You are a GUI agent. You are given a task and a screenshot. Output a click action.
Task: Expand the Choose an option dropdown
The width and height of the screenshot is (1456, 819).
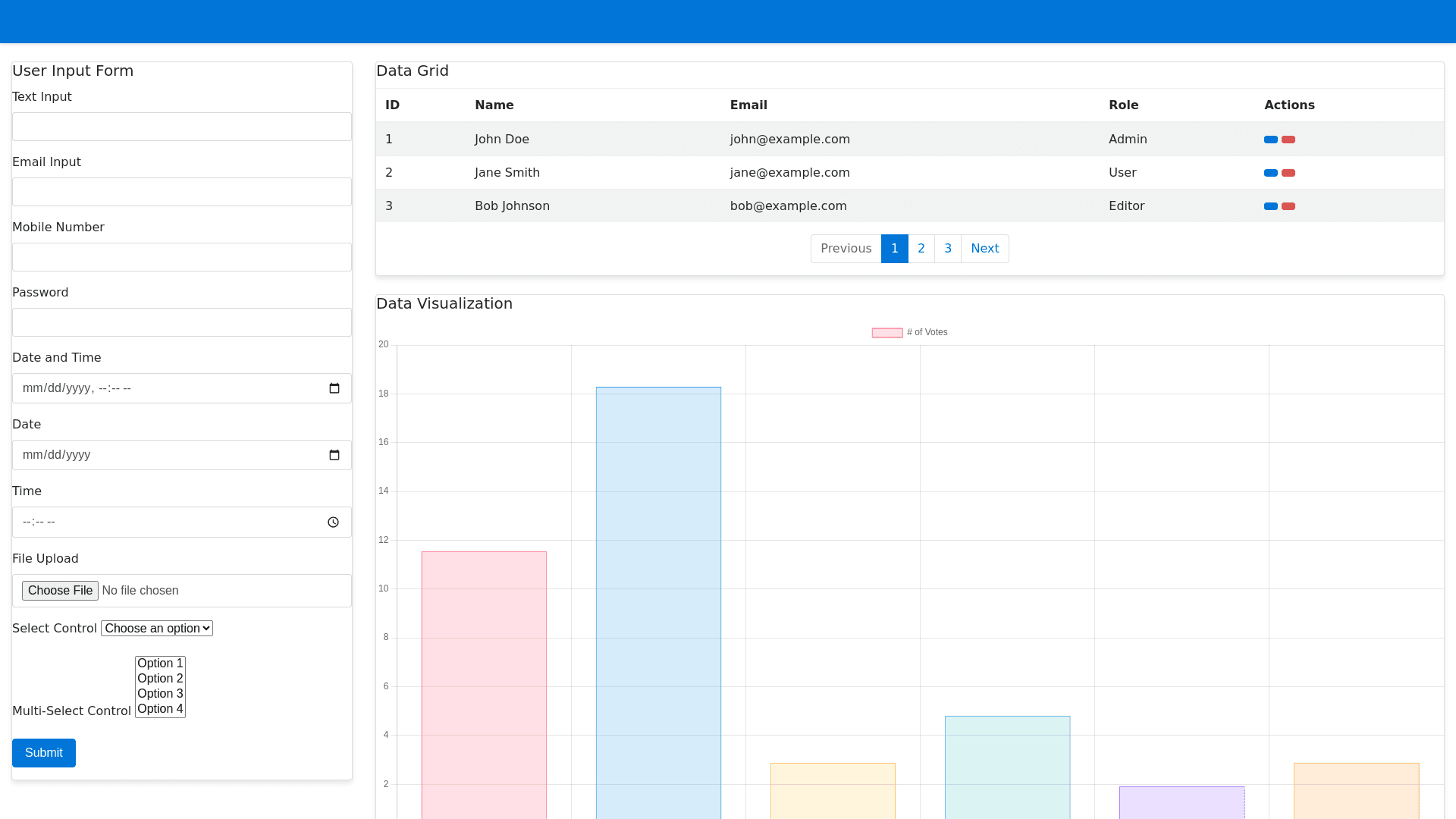point(157,629)
